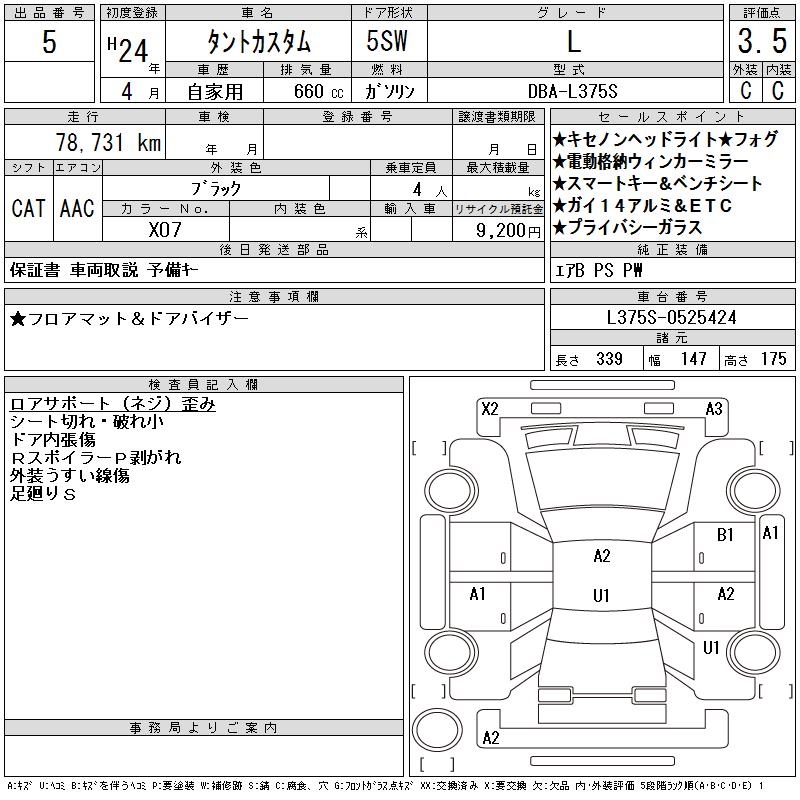Select the A2 mark on the rear bumper
Image resolution: width=800 pixels, height=800 pixels.
[x=491, y=738]
